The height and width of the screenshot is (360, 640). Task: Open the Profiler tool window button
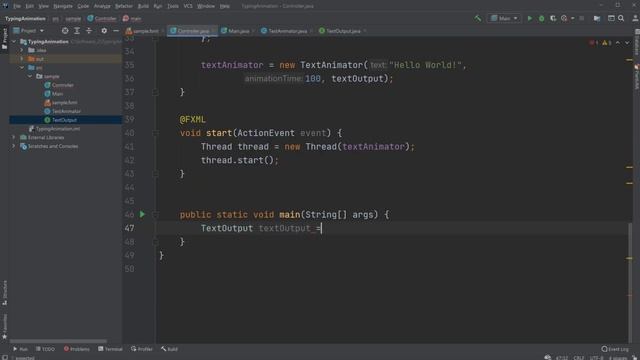(142, 349)
